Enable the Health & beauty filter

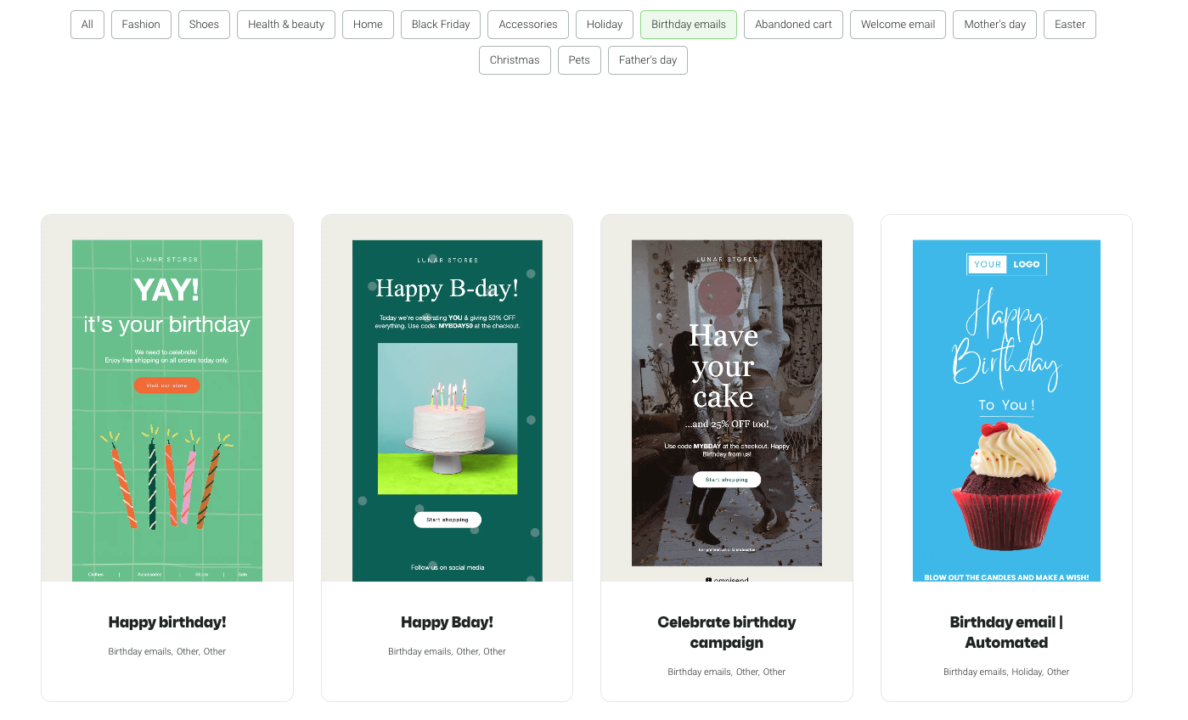(x=286, y=24)
